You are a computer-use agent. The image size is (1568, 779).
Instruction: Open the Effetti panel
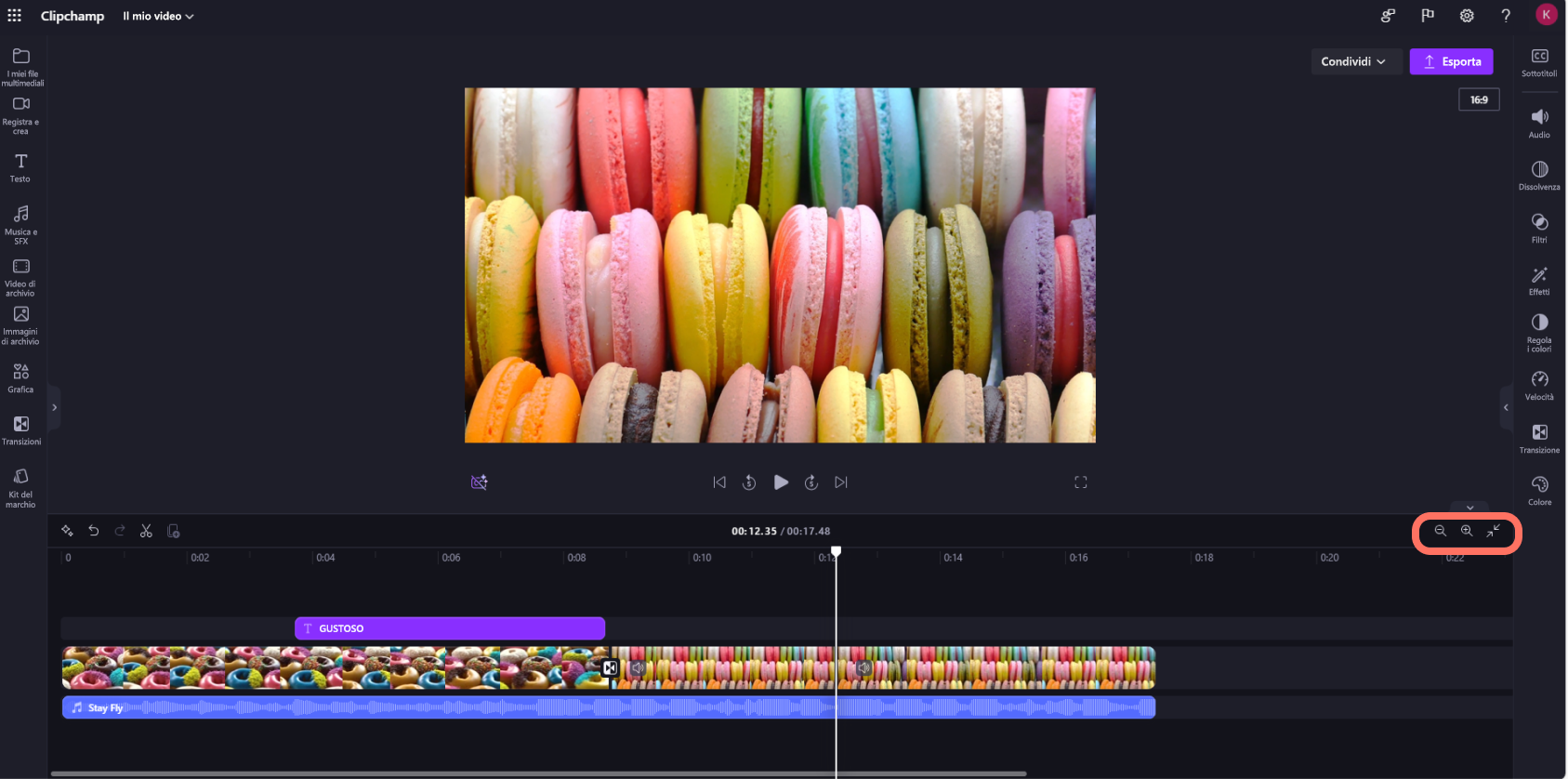coord(1539,280)
